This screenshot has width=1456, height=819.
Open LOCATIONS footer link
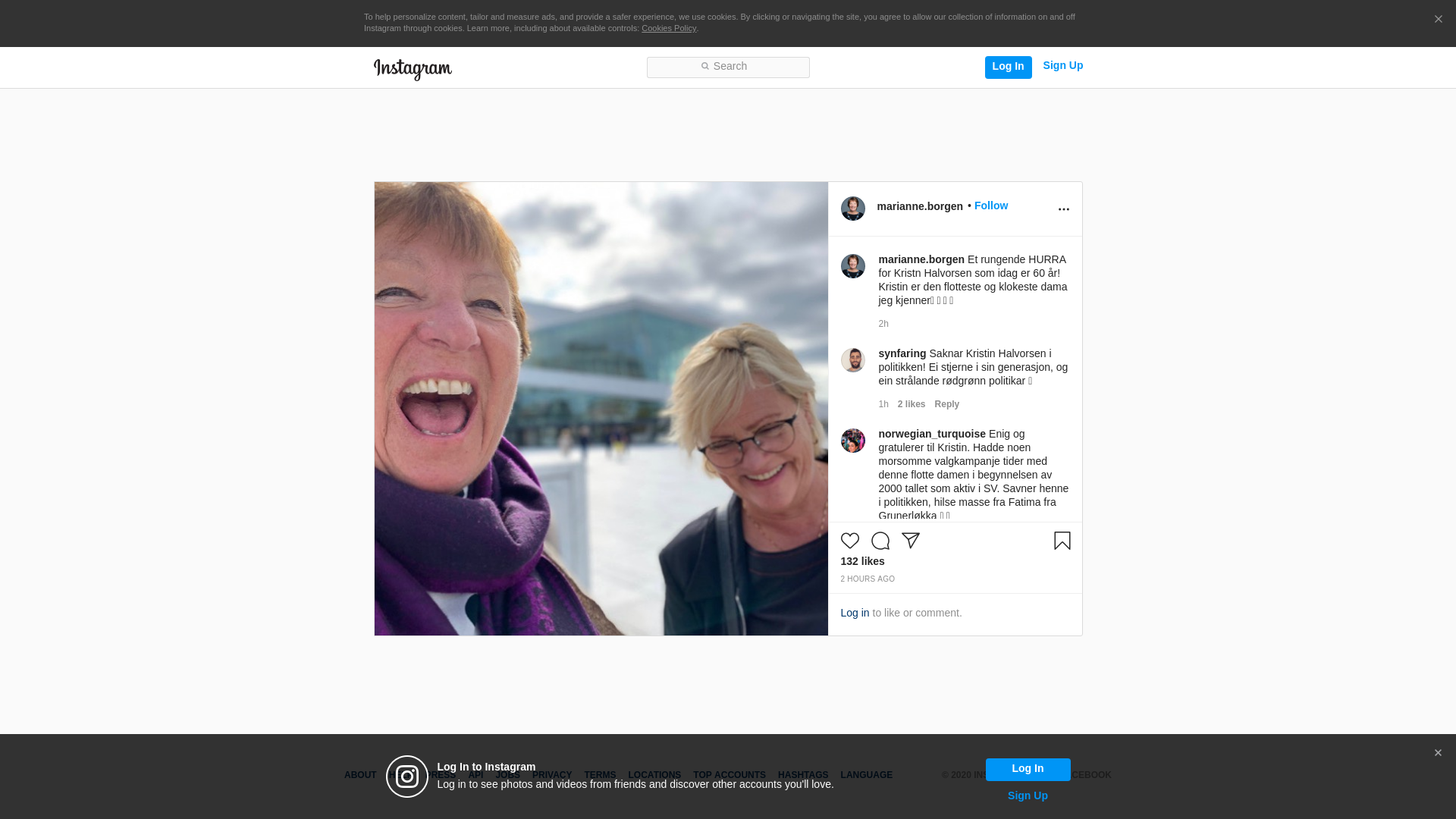[x=654, y=775]
